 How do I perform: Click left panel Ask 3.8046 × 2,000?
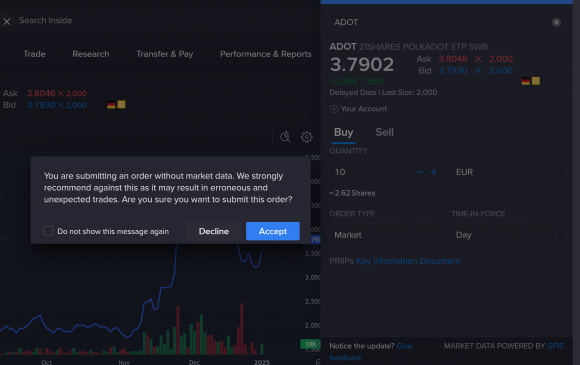click(x=57, y=93)
